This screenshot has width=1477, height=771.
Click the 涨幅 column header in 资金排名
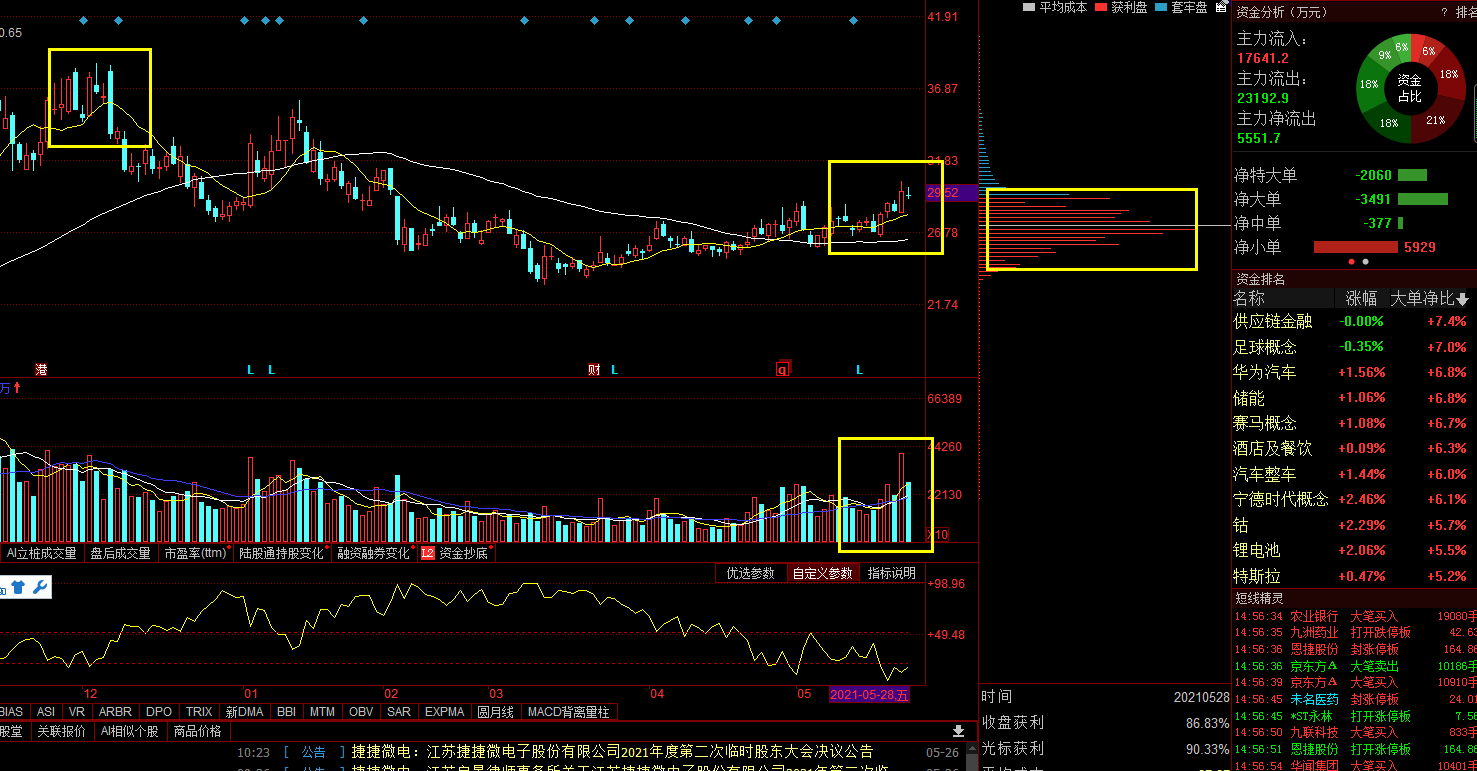click(x=1361, y=298)
